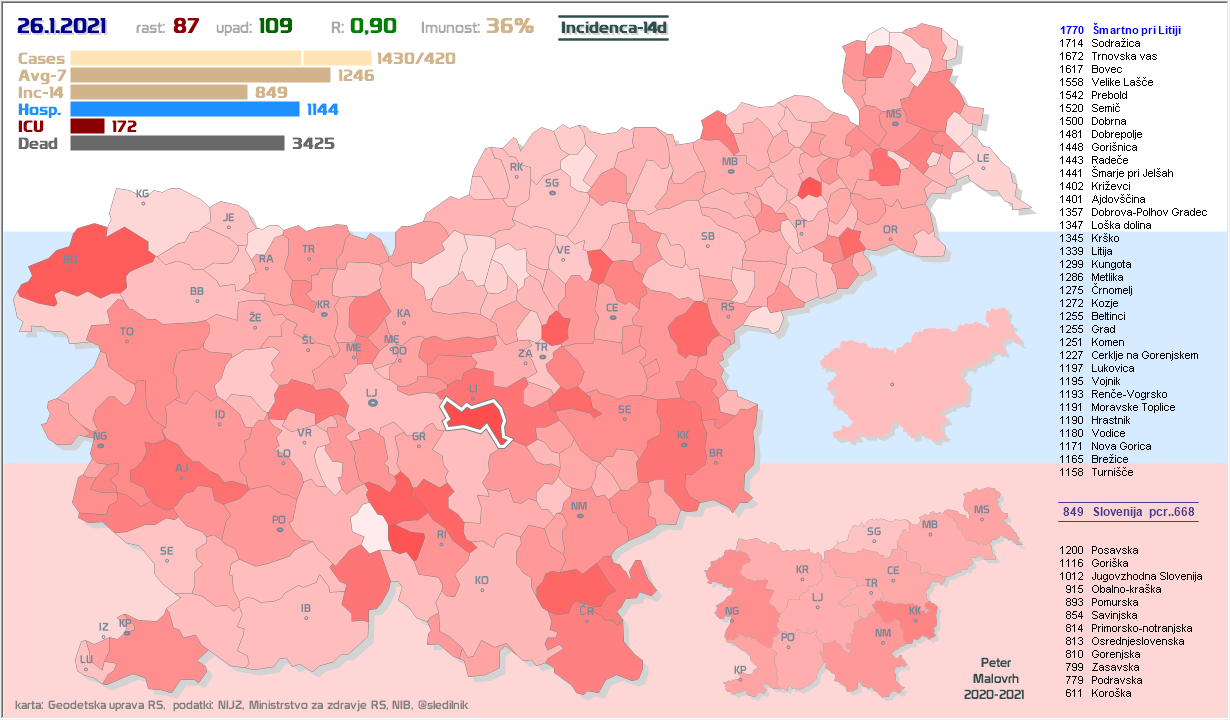Viewport: 1230px width, 720px height.
Task: Click the Koper (KP) marker on main map
Action: (125, 631)
